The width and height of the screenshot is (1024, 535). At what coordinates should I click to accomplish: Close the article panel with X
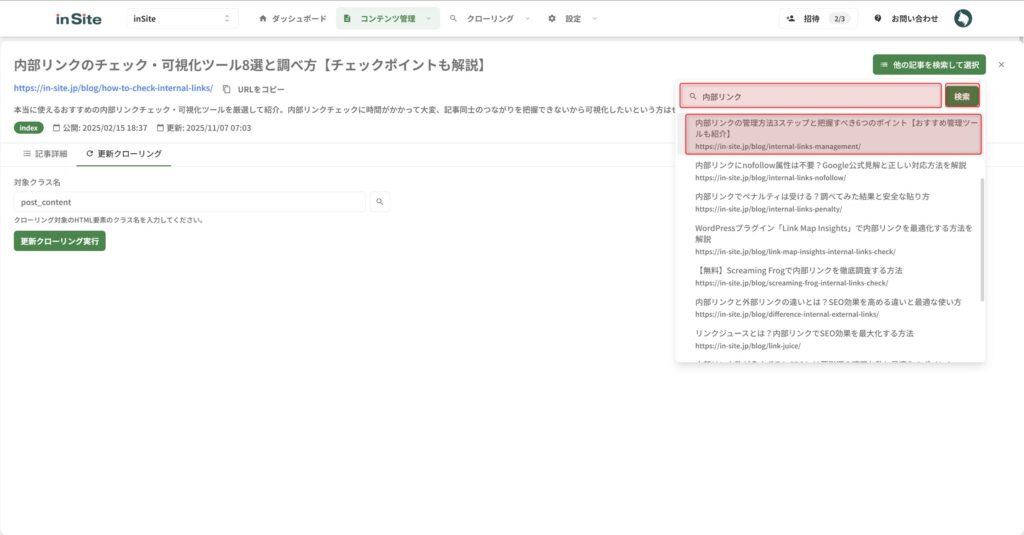click(1001, 65)
